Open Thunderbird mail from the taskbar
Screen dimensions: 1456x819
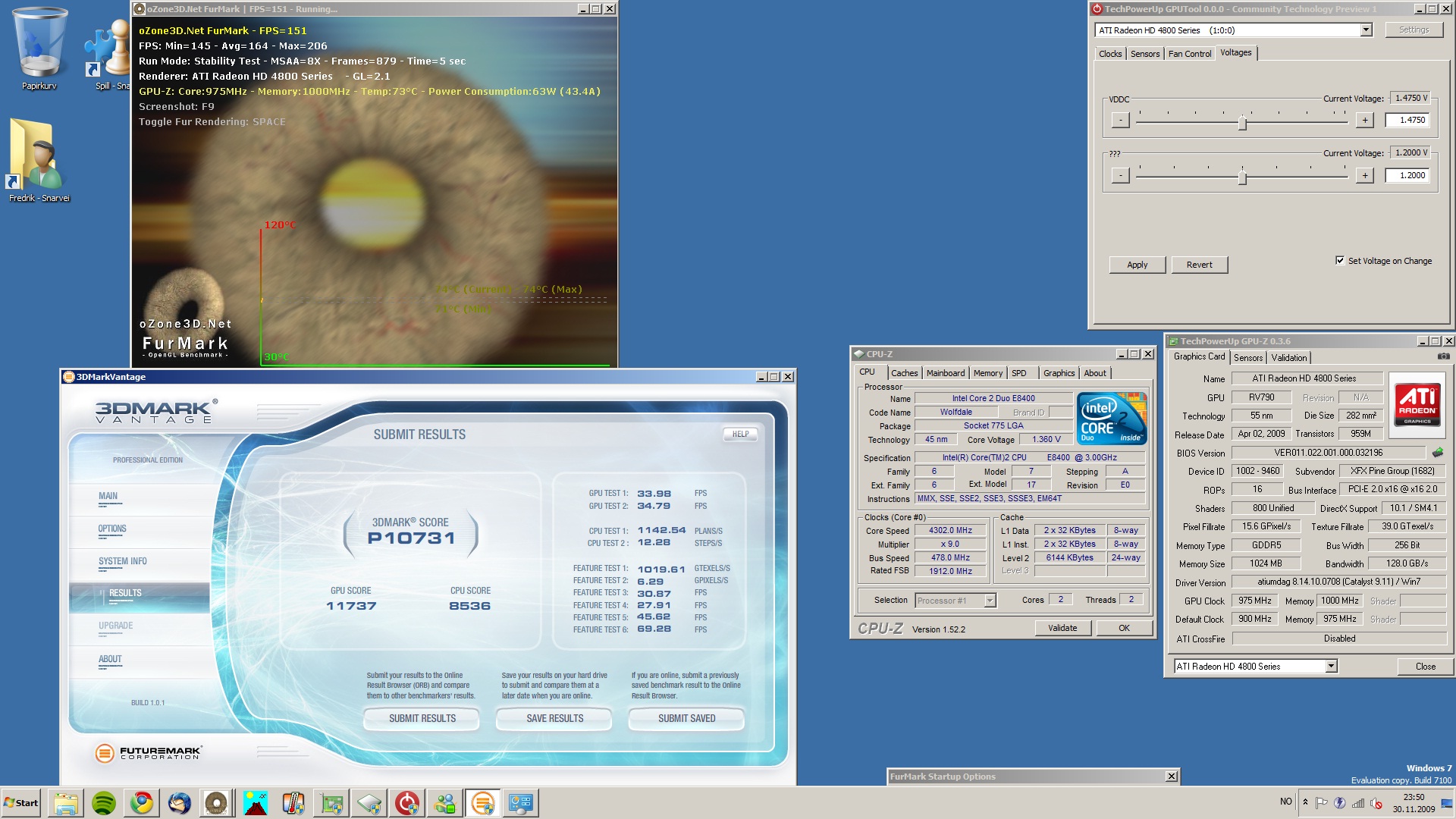point(180,803)
